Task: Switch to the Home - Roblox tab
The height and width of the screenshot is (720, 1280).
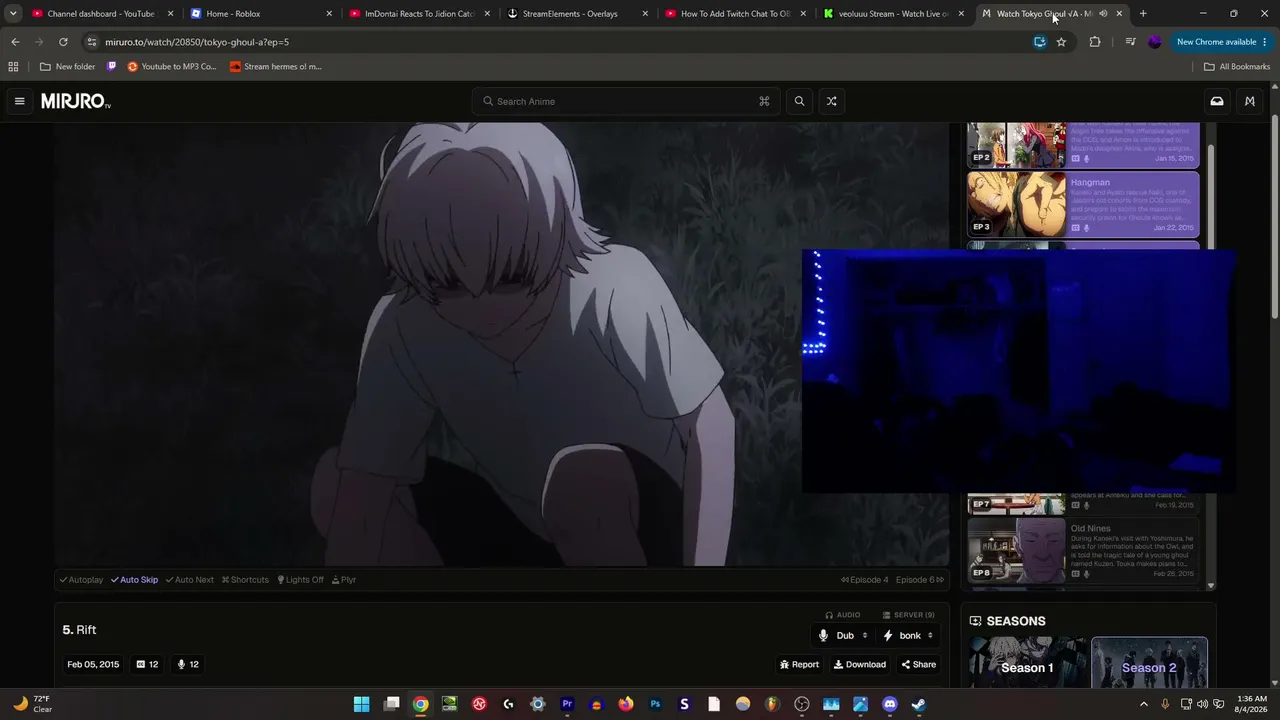Action: pos(260,14)
